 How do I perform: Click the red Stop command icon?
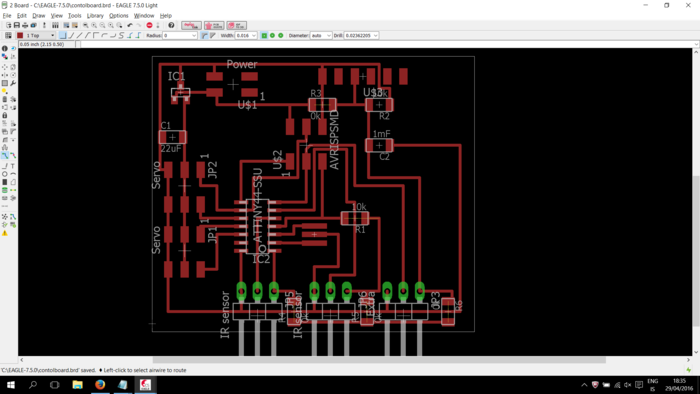point(150,25)
